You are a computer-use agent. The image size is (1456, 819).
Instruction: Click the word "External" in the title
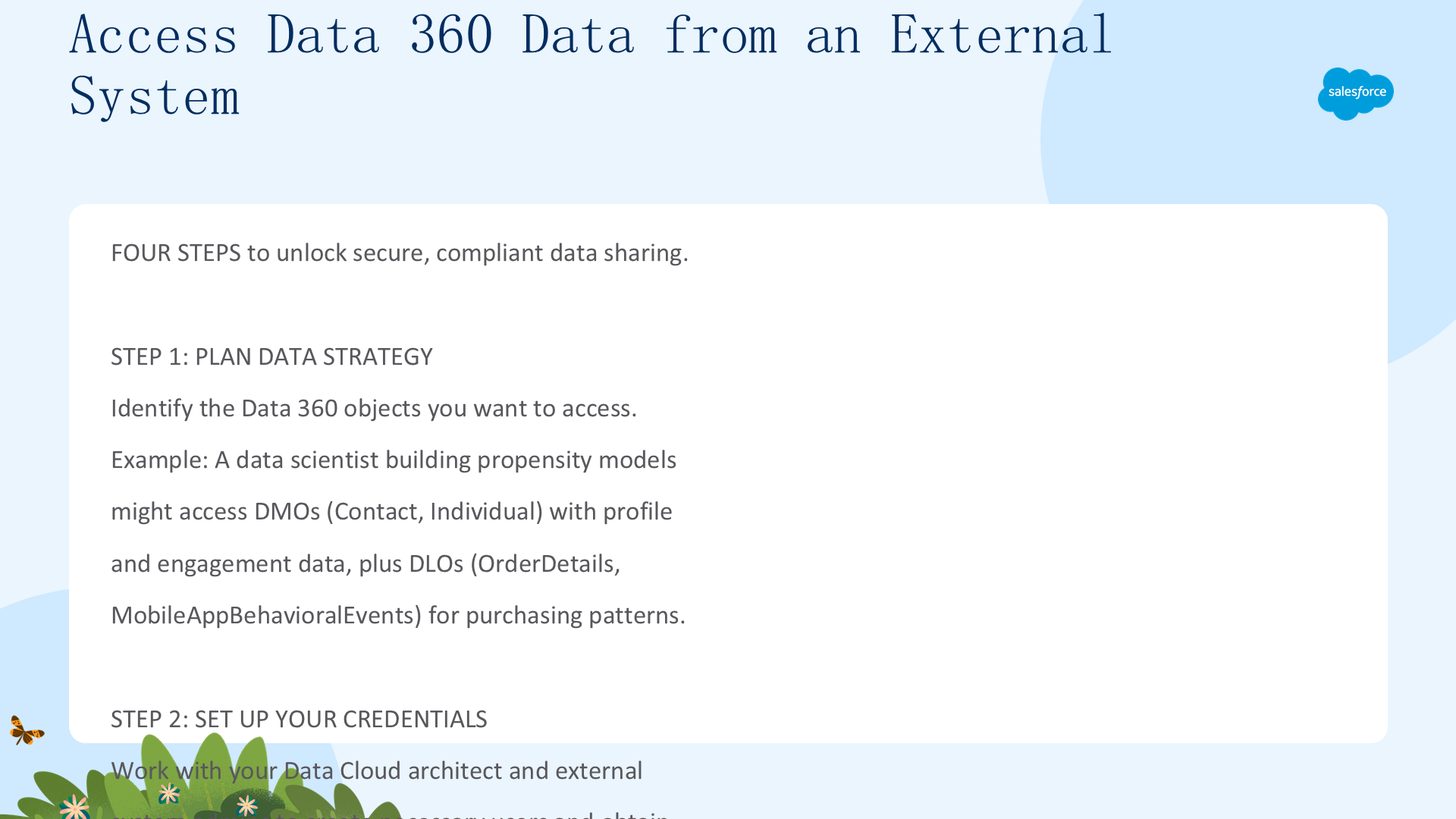point(1000,35)
